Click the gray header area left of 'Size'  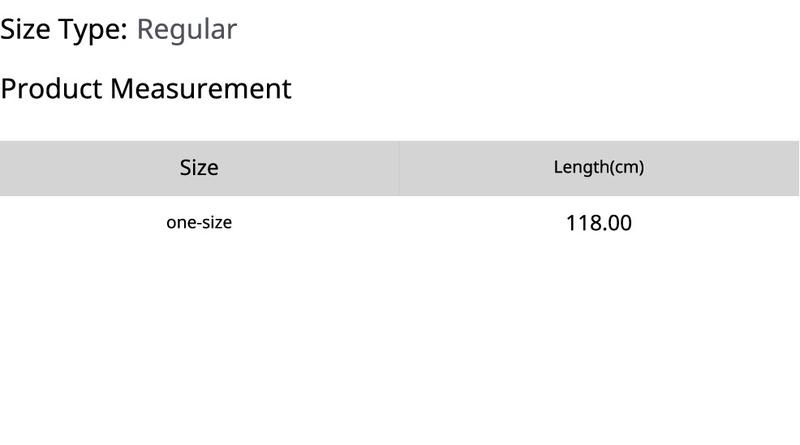[89, 168]
